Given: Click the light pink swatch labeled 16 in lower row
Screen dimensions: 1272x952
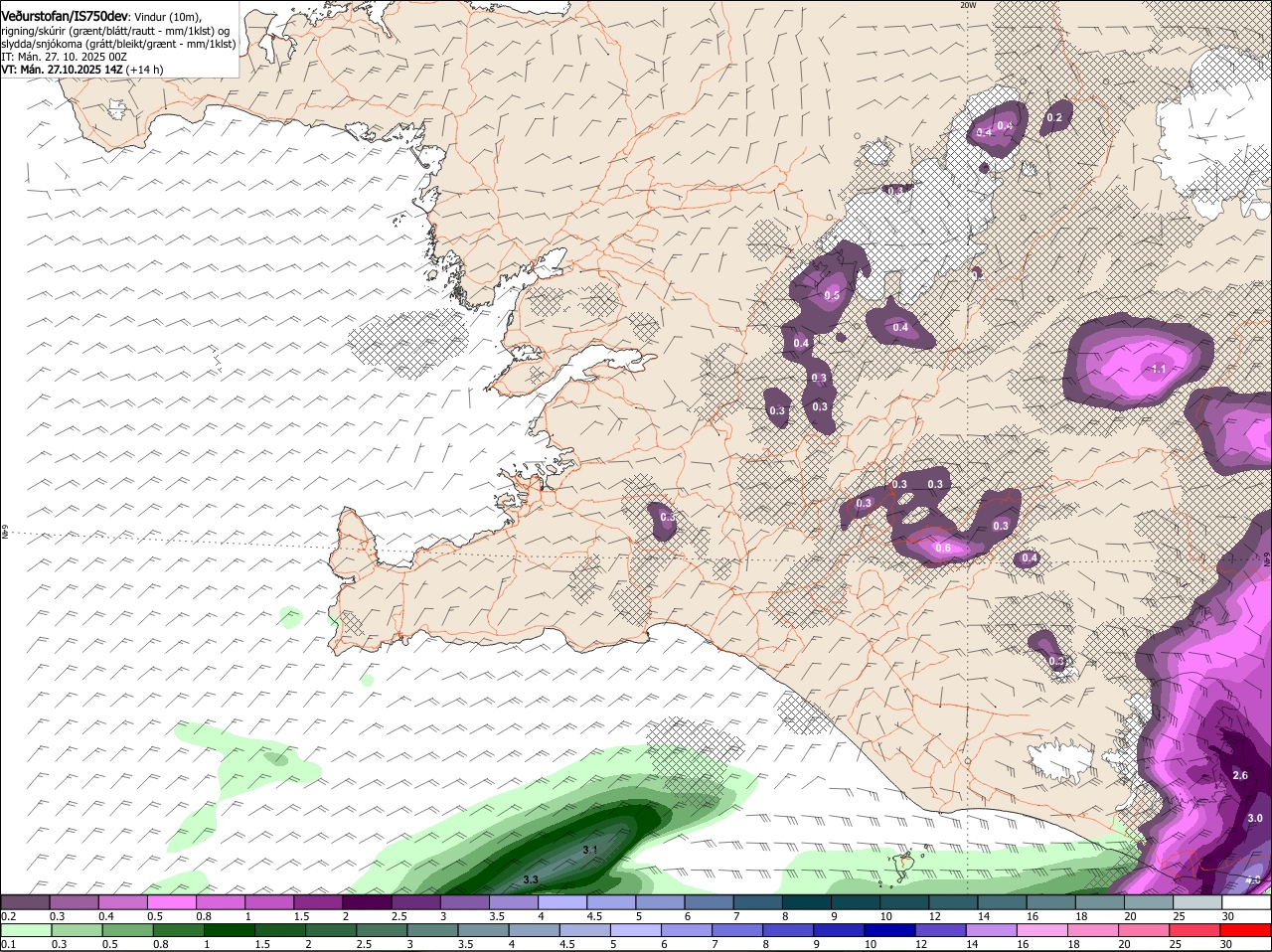Looking at the screenshot, I should click(x=1044, y=930).
